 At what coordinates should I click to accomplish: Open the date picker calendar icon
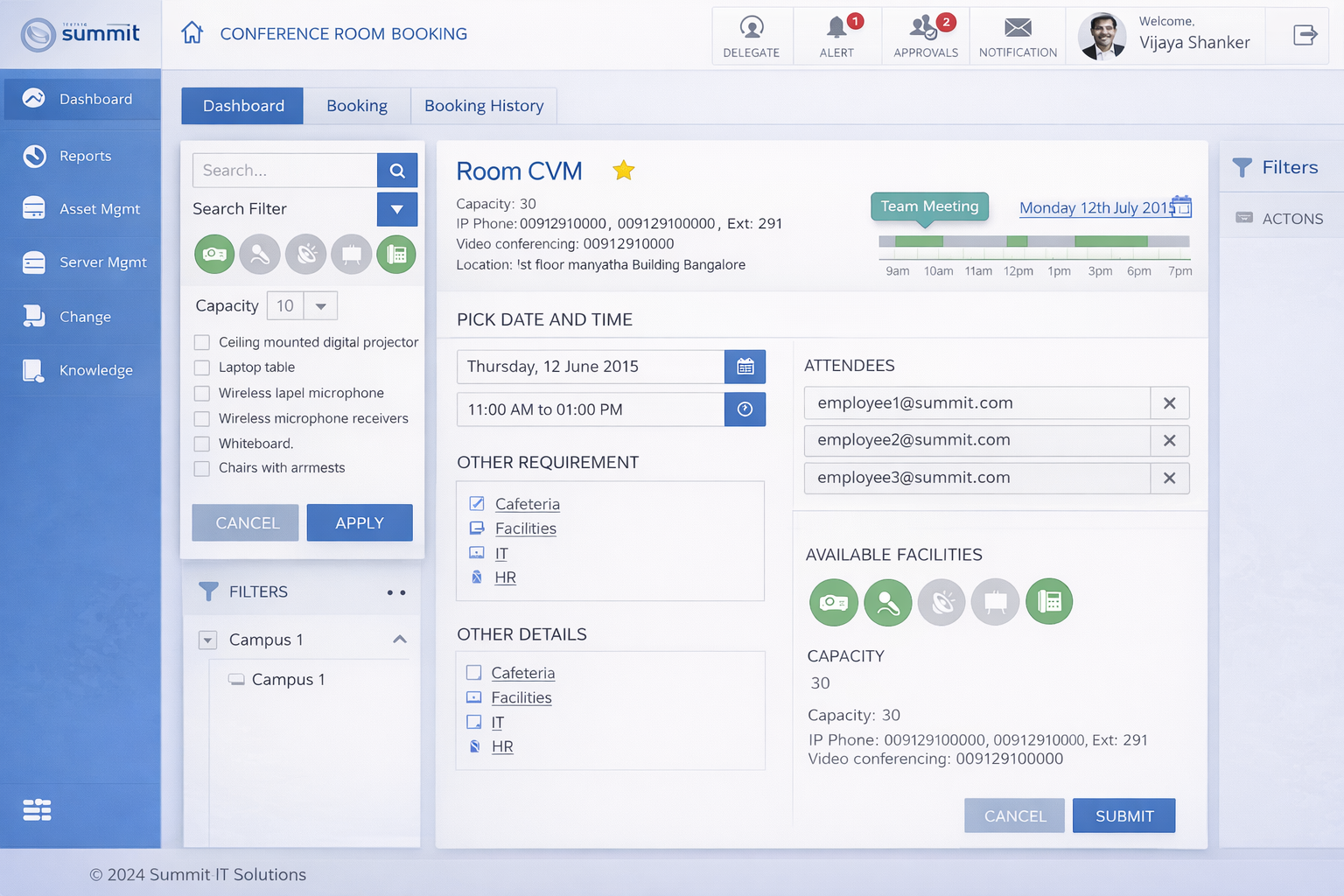coord(745,367)
